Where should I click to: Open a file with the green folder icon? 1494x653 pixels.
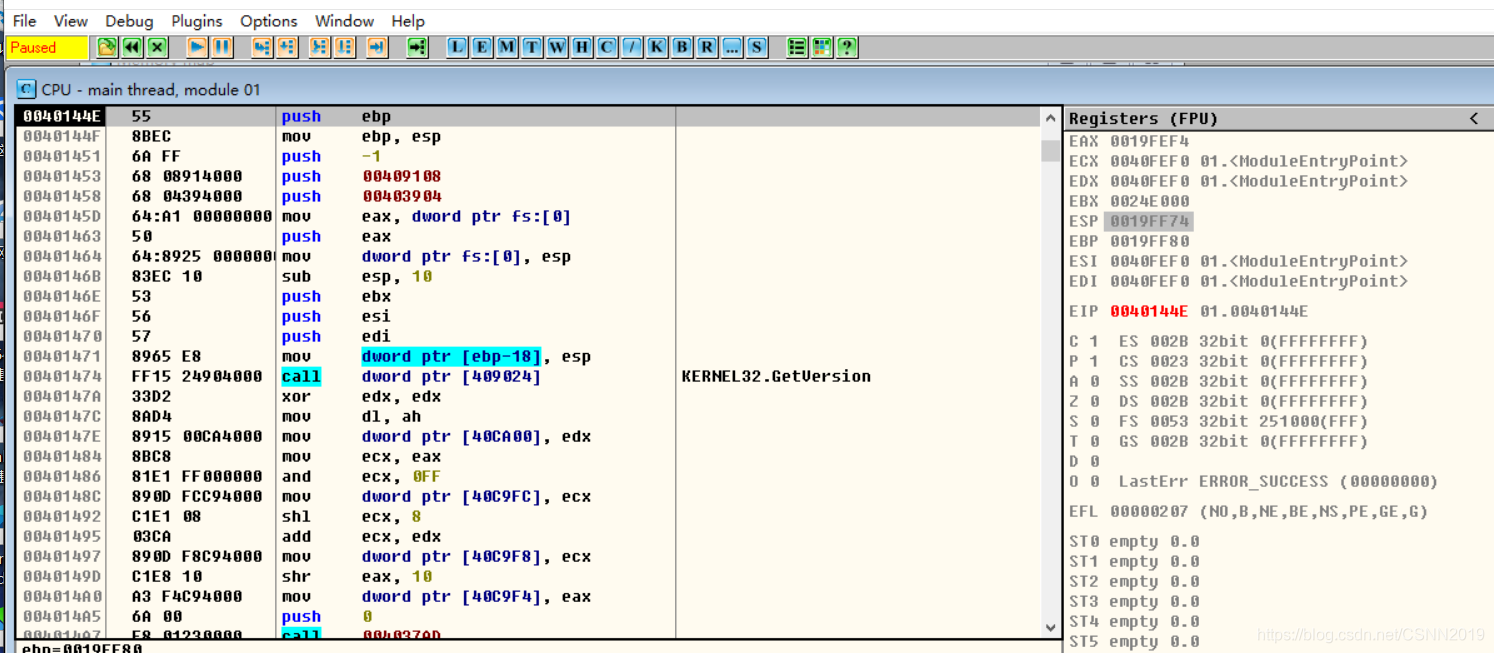tap(107, 47)
